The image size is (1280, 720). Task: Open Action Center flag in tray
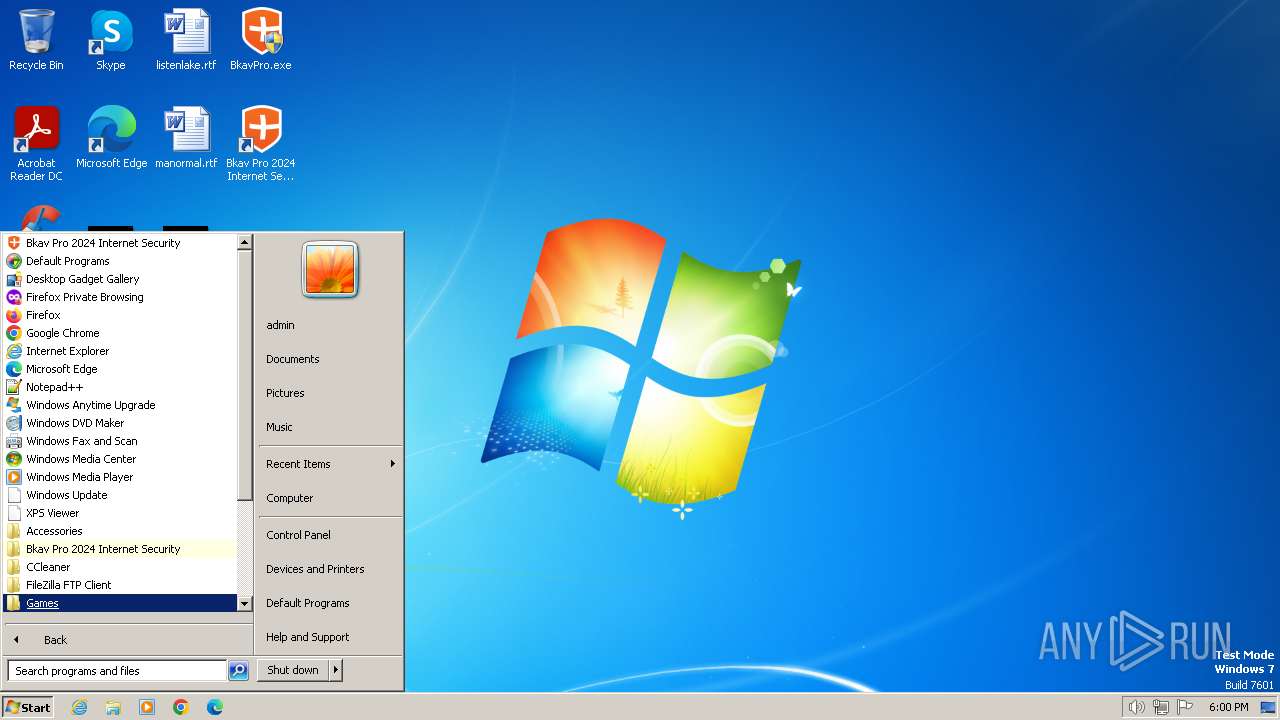tap(1185, 707)
